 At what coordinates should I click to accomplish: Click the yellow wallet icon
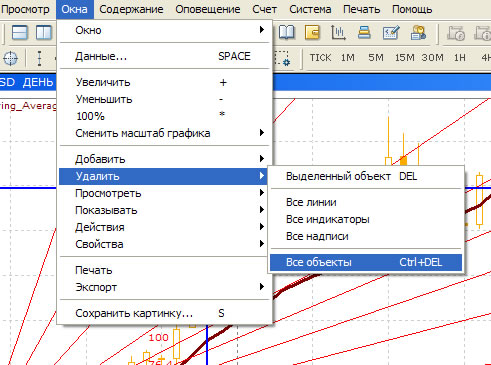tap(312, 33)
